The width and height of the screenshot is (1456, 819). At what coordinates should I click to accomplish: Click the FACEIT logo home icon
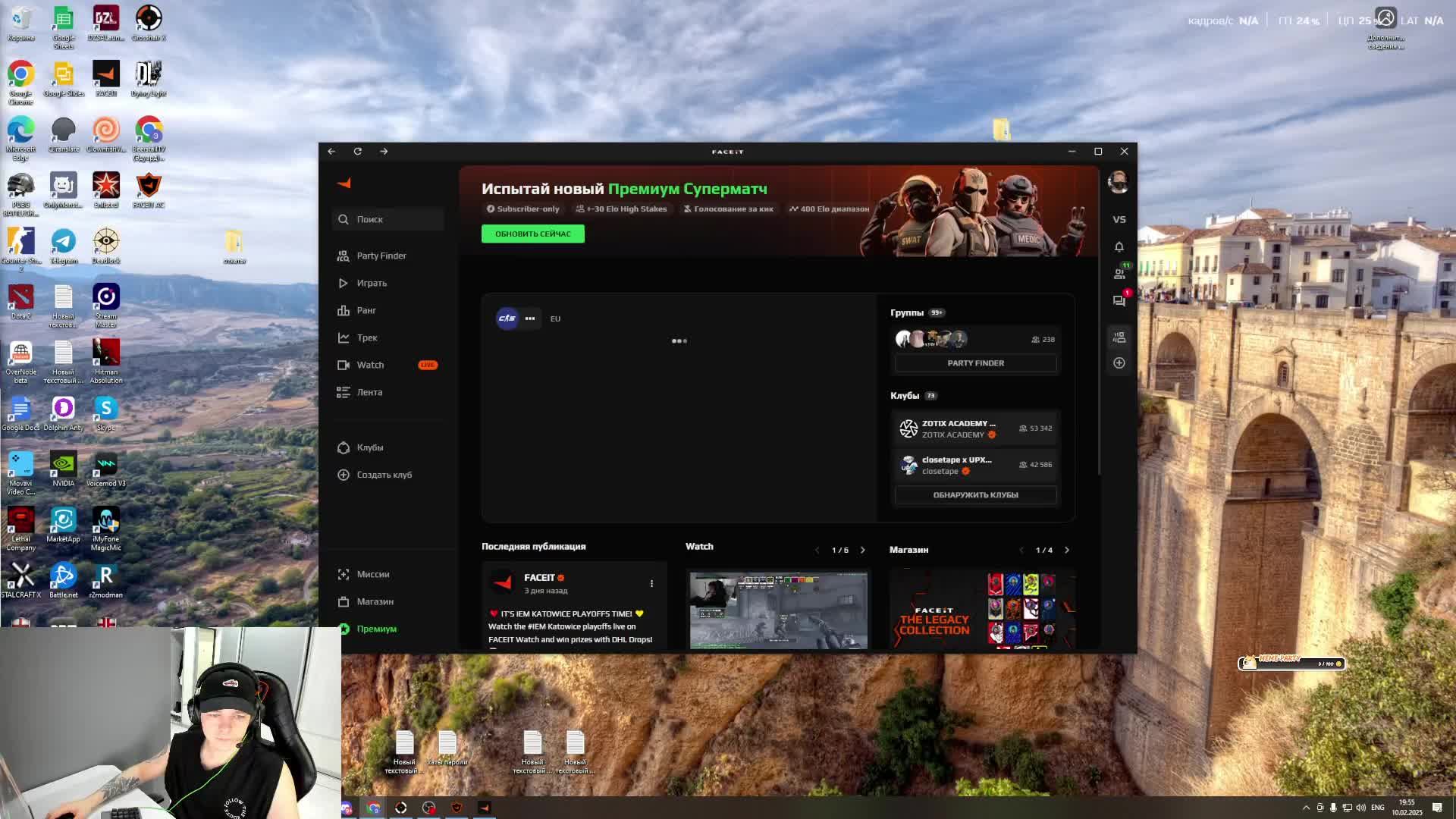pos(344,183)
